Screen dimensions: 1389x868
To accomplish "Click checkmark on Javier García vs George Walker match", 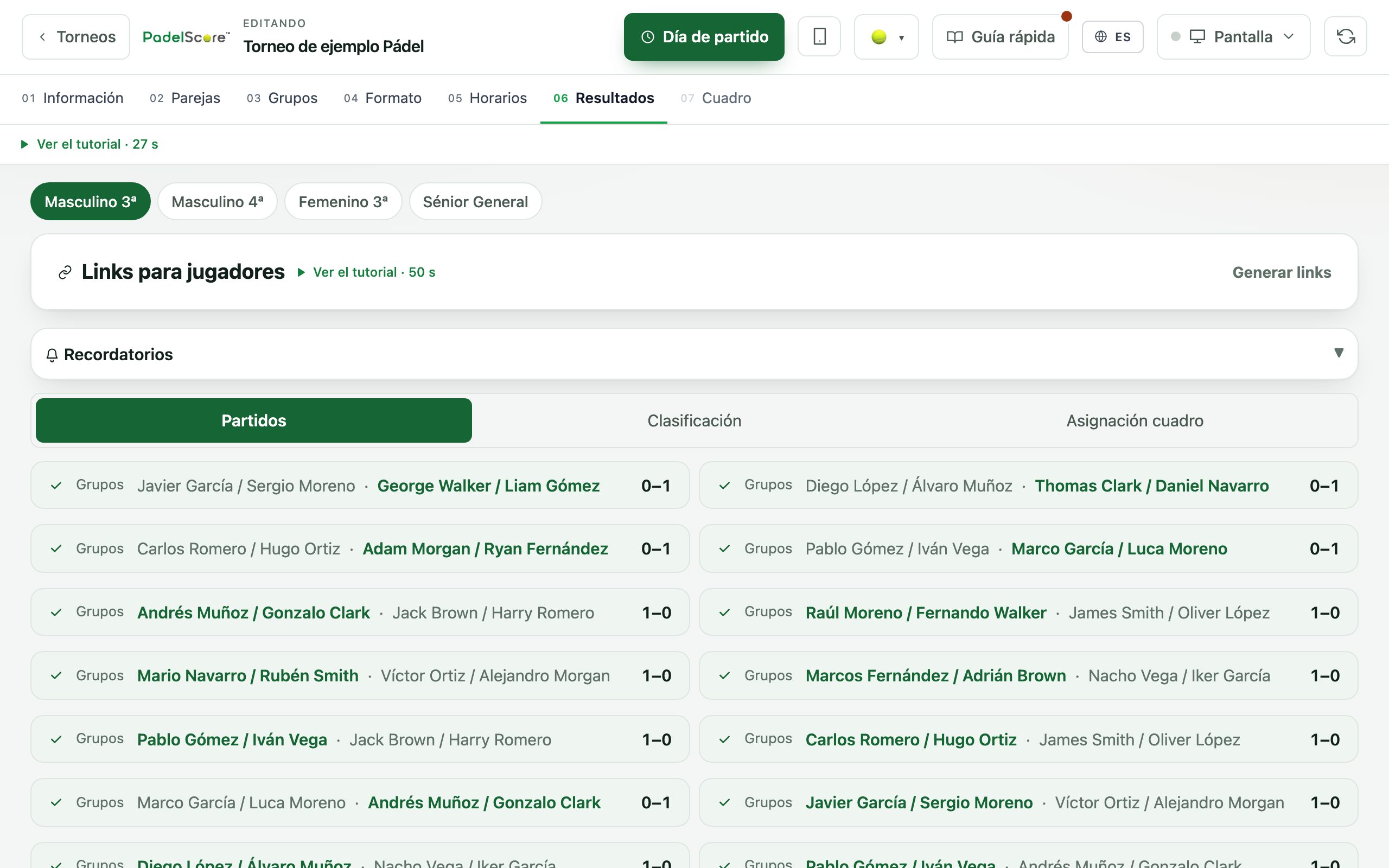I will click(56, 486).
